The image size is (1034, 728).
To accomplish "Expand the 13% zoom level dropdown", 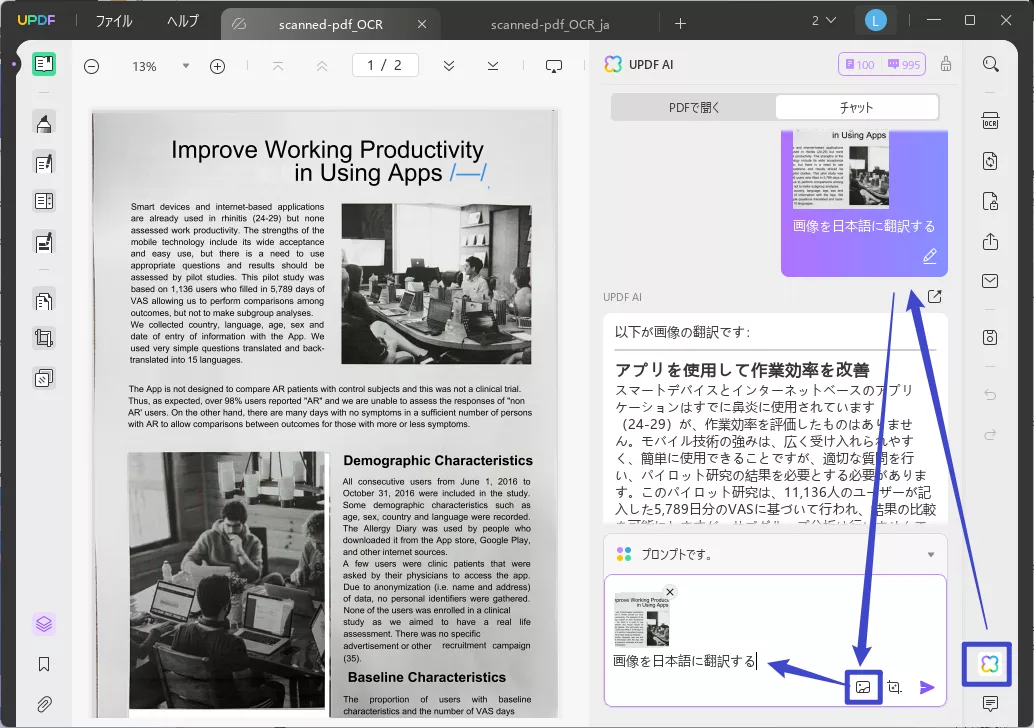I will (186, 66).
